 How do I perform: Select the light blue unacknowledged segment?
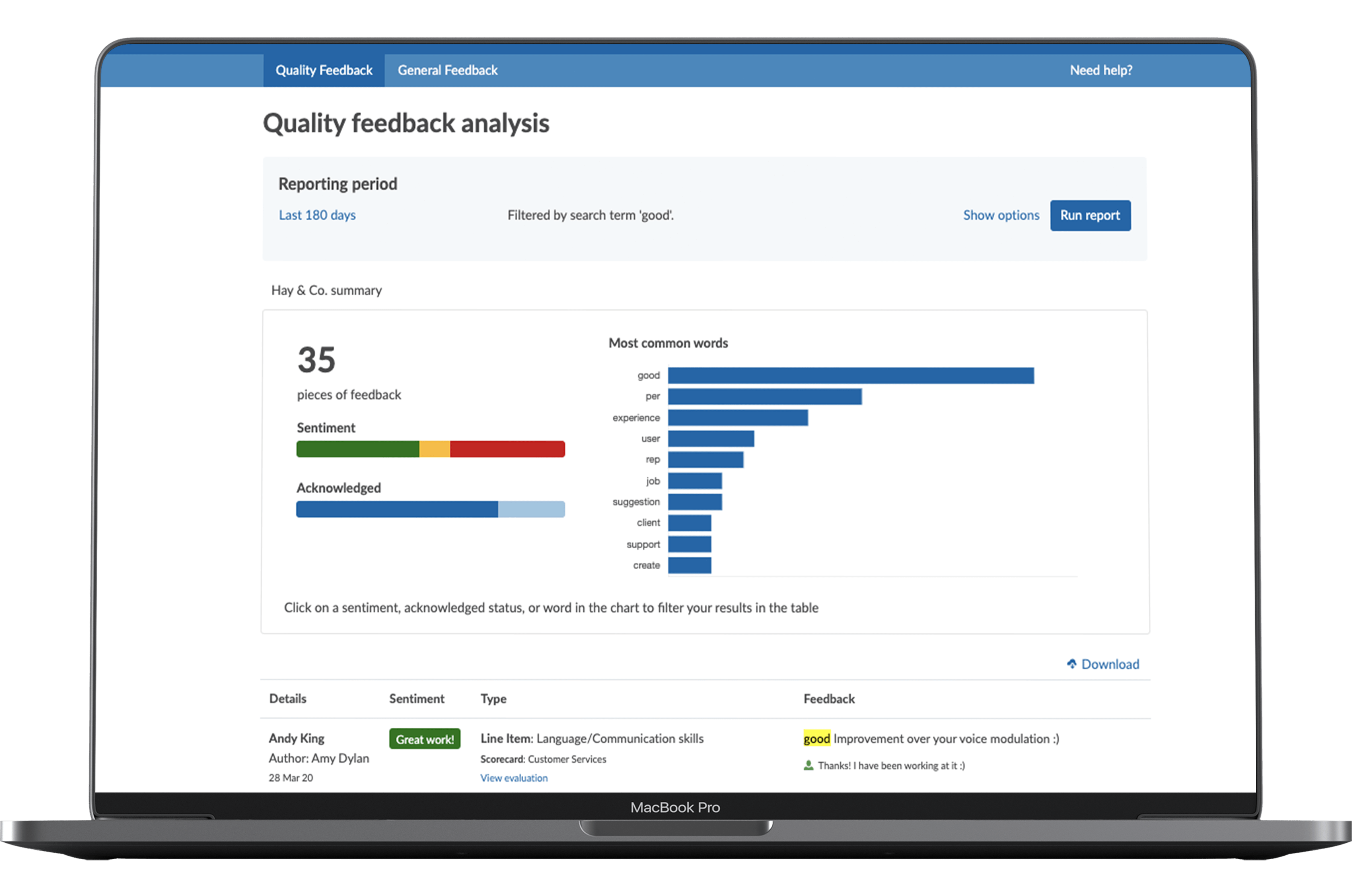(531, 509)
